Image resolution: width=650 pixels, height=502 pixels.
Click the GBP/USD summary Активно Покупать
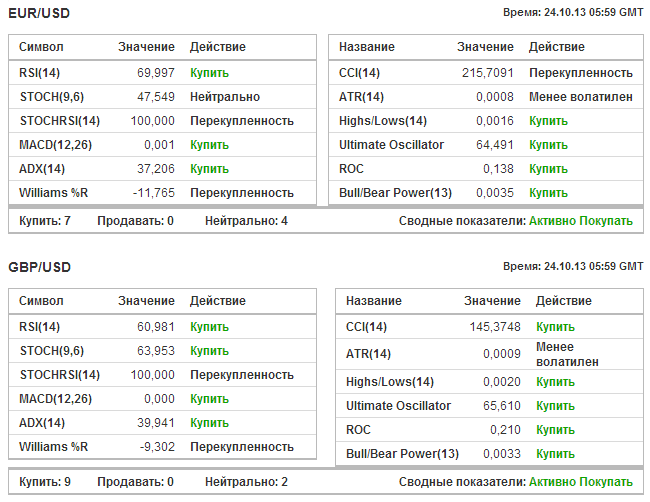(x=581, y=482)
